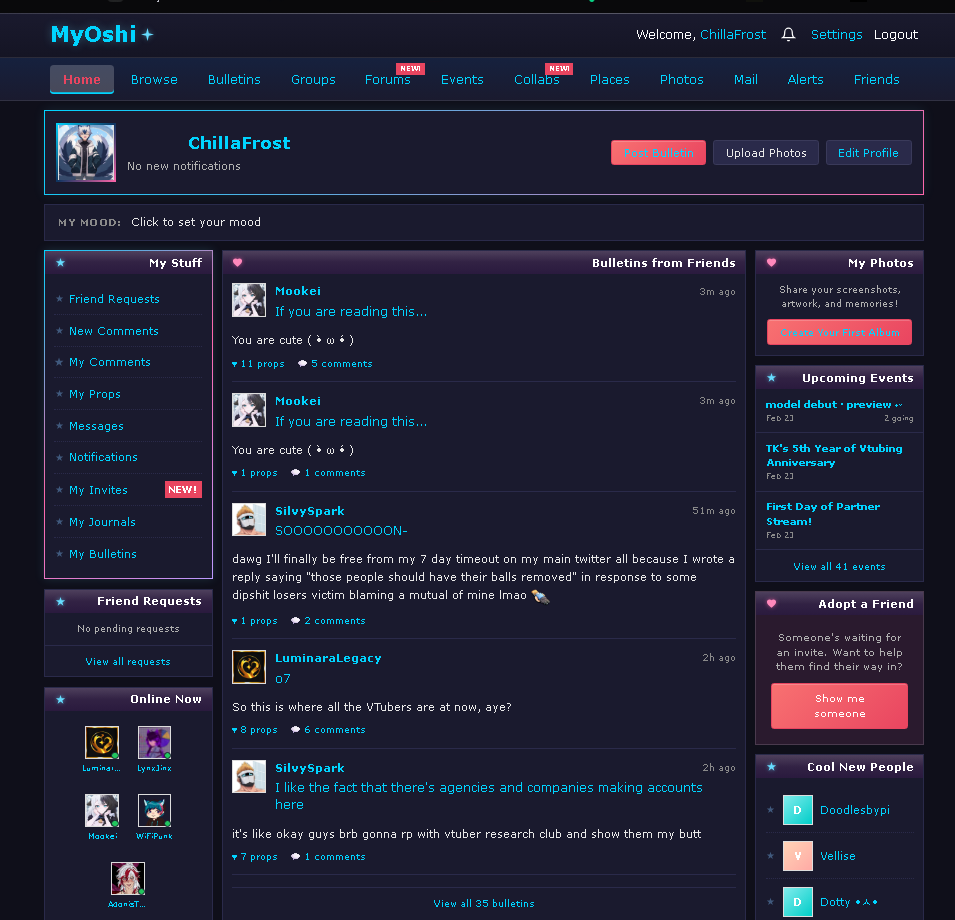The height and width of the screenshot is (920, 955).
Task: Open LuminaraLegacy's avatar on the o7 bulletin
Action: coord(249,667)
